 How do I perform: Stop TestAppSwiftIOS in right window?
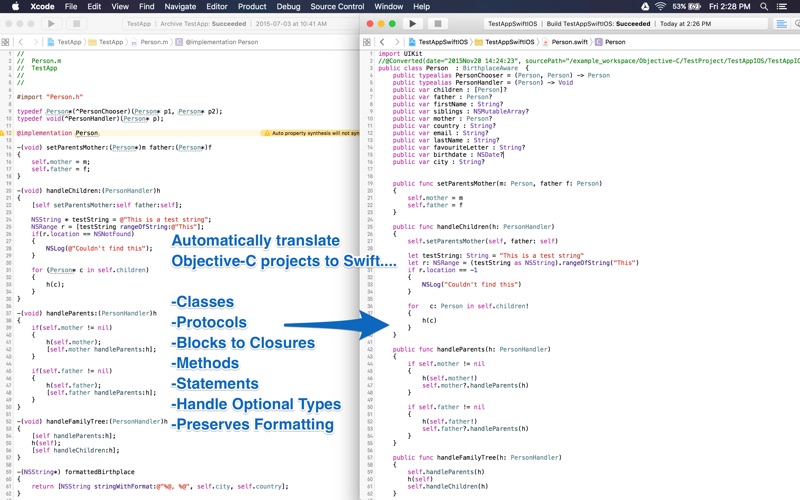[x=438, y=23]
